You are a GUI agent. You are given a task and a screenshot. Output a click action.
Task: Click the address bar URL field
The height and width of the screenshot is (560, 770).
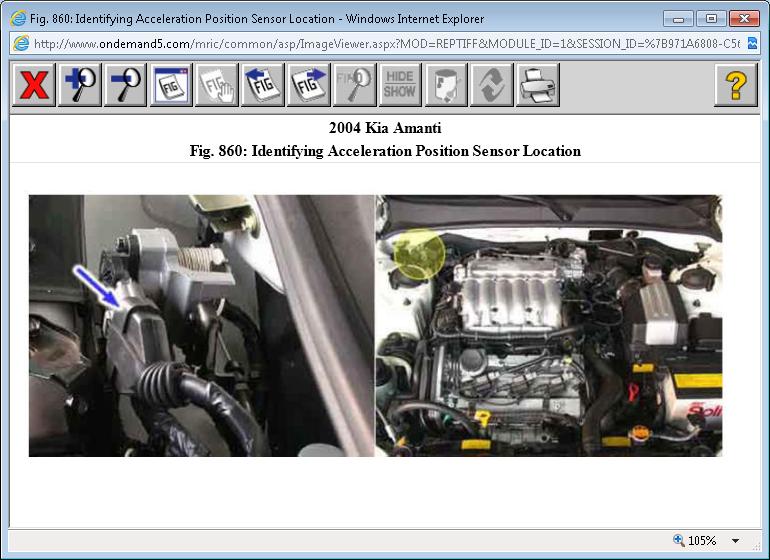387,44
